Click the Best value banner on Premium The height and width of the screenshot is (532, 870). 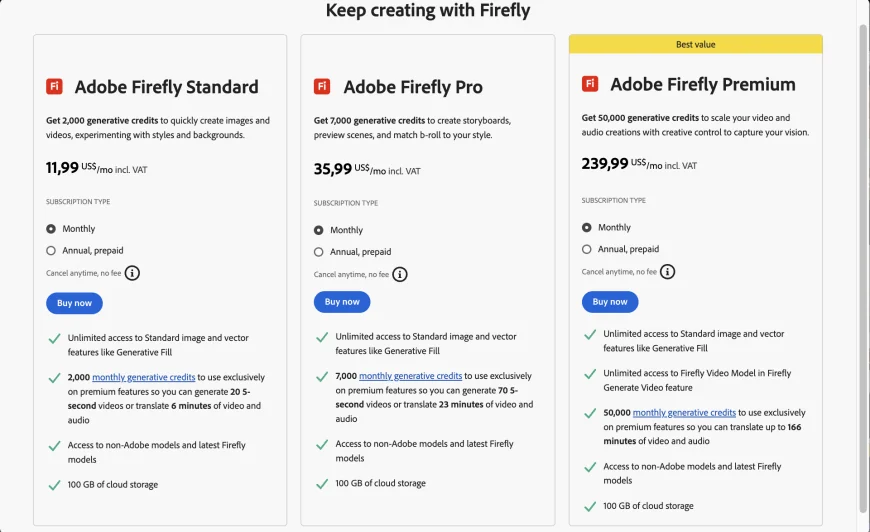pos(696,44)
